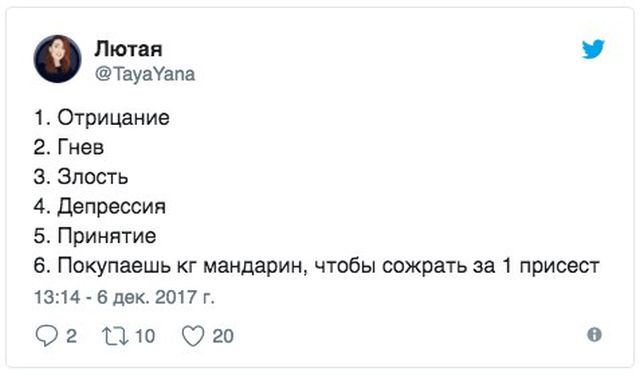Click the line '2. Гнев'
The image size is (640, 376).
pyautogui.click(x=69, y=147)
